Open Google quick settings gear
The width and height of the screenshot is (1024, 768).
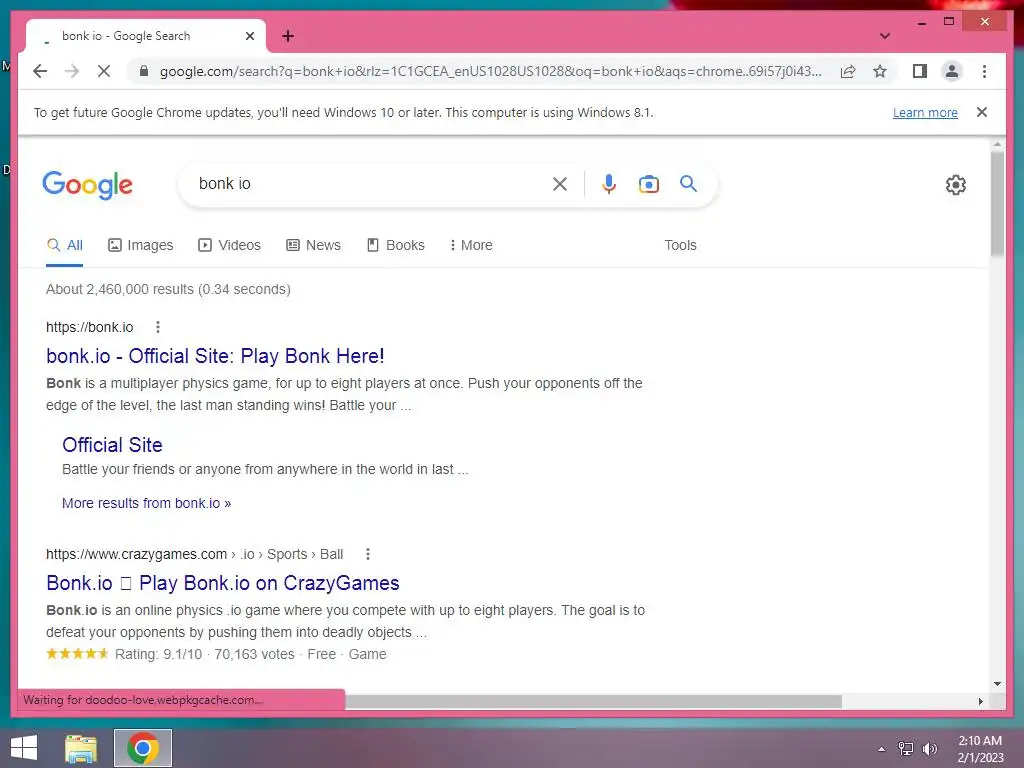pos(955,185)
